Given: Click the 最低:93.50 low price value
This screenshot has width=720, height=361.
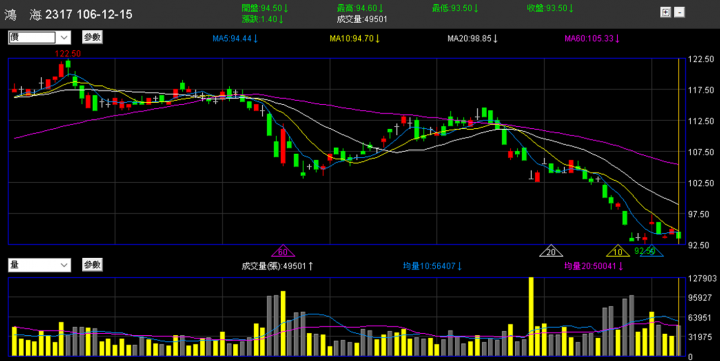Looking at the screenshot, I should point(455,8).
